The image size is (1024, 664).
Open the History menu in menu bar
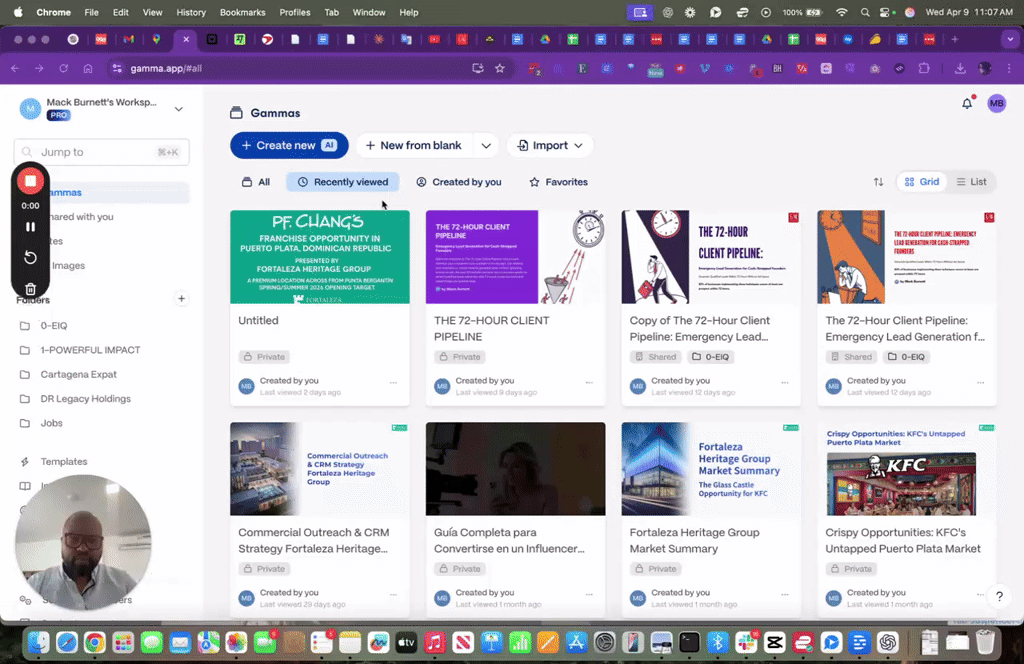(x=191, y=12)
